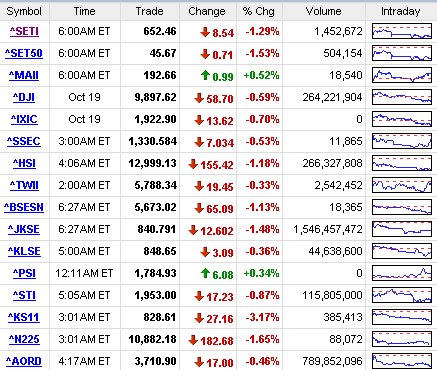Click the ^MAII symbol link

pos(24,75)
